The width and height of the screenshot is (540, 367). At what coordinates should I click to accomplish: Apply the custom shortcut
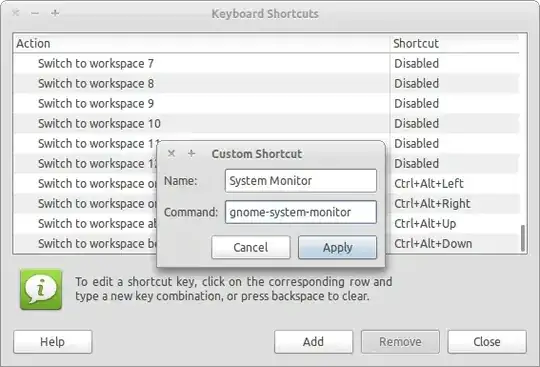338,247
